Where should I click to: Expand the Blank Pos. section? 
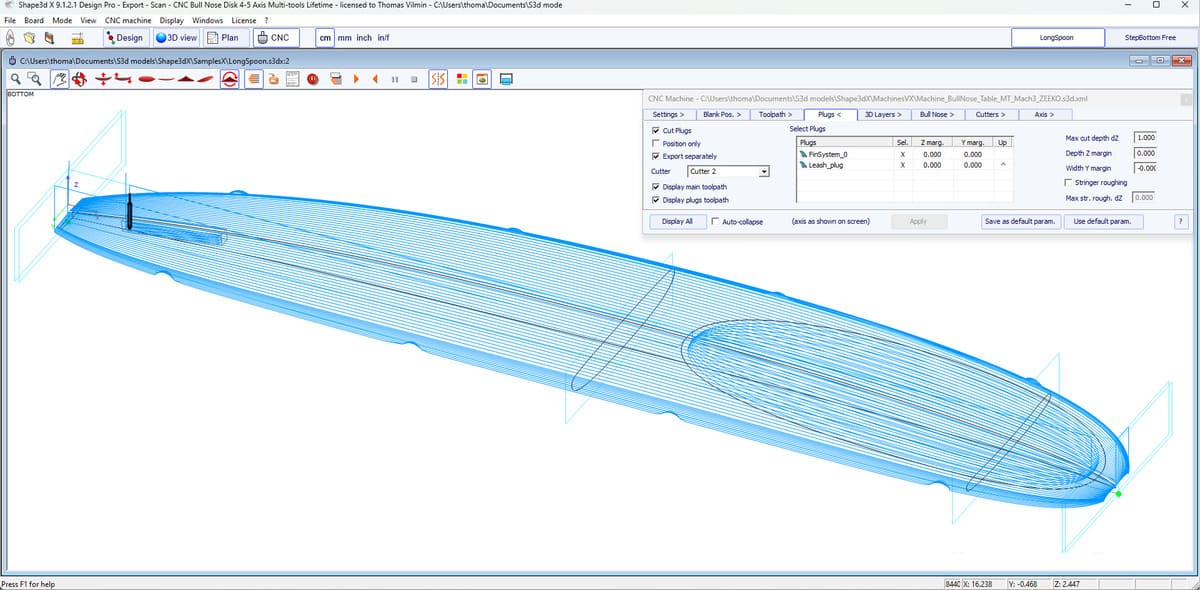point(720,114)
